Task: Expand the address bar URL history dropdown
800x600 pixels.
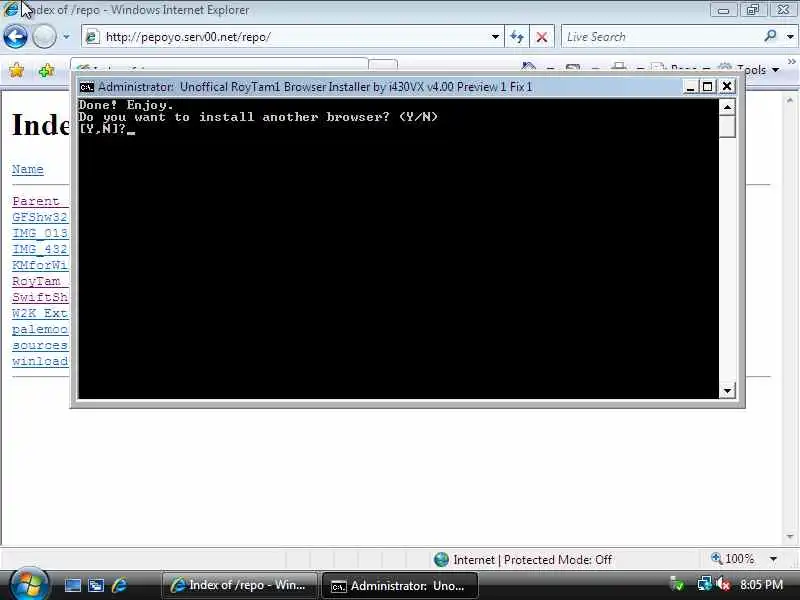Action: [495, 37]
